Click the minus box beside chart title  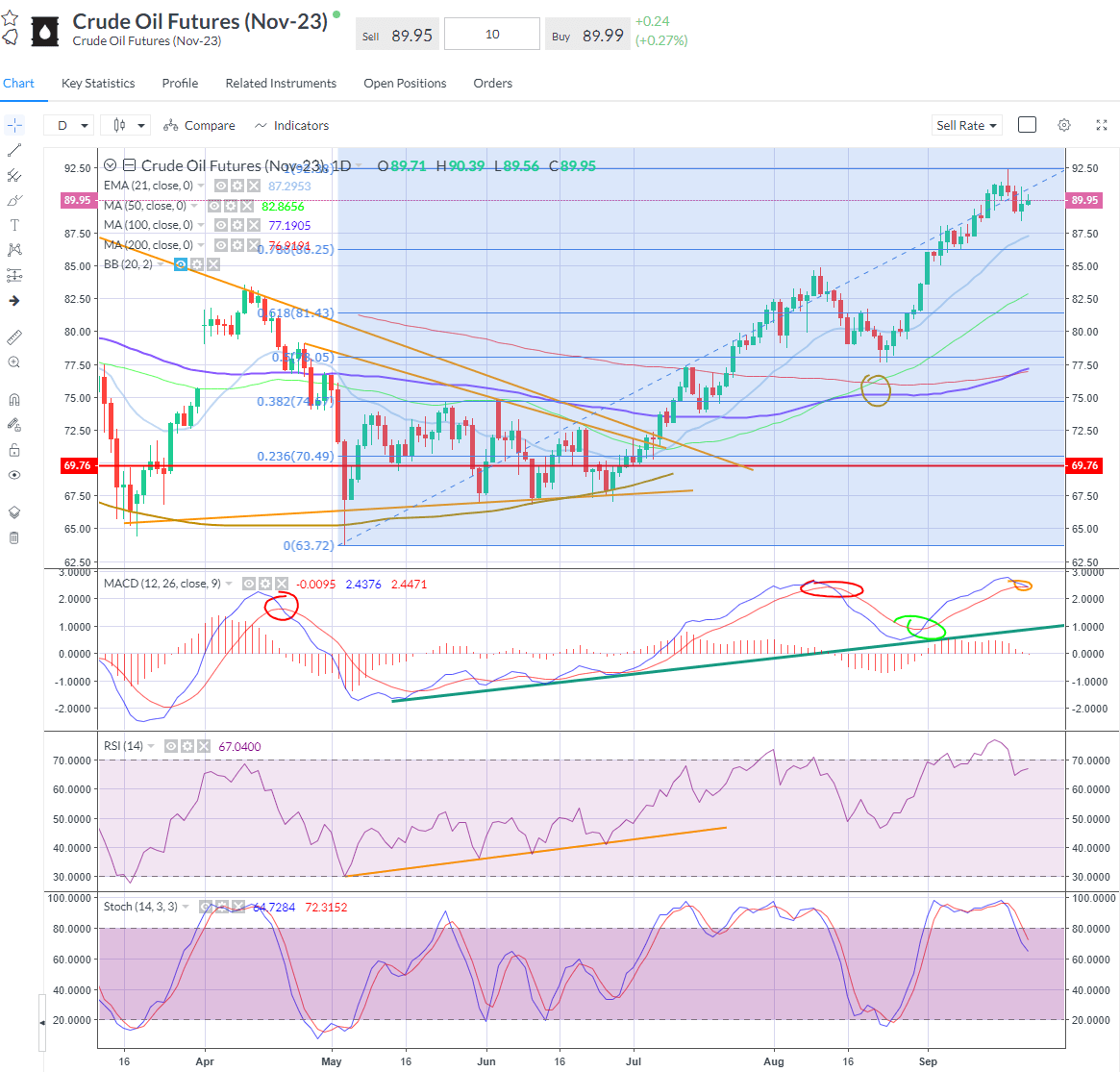129,165
